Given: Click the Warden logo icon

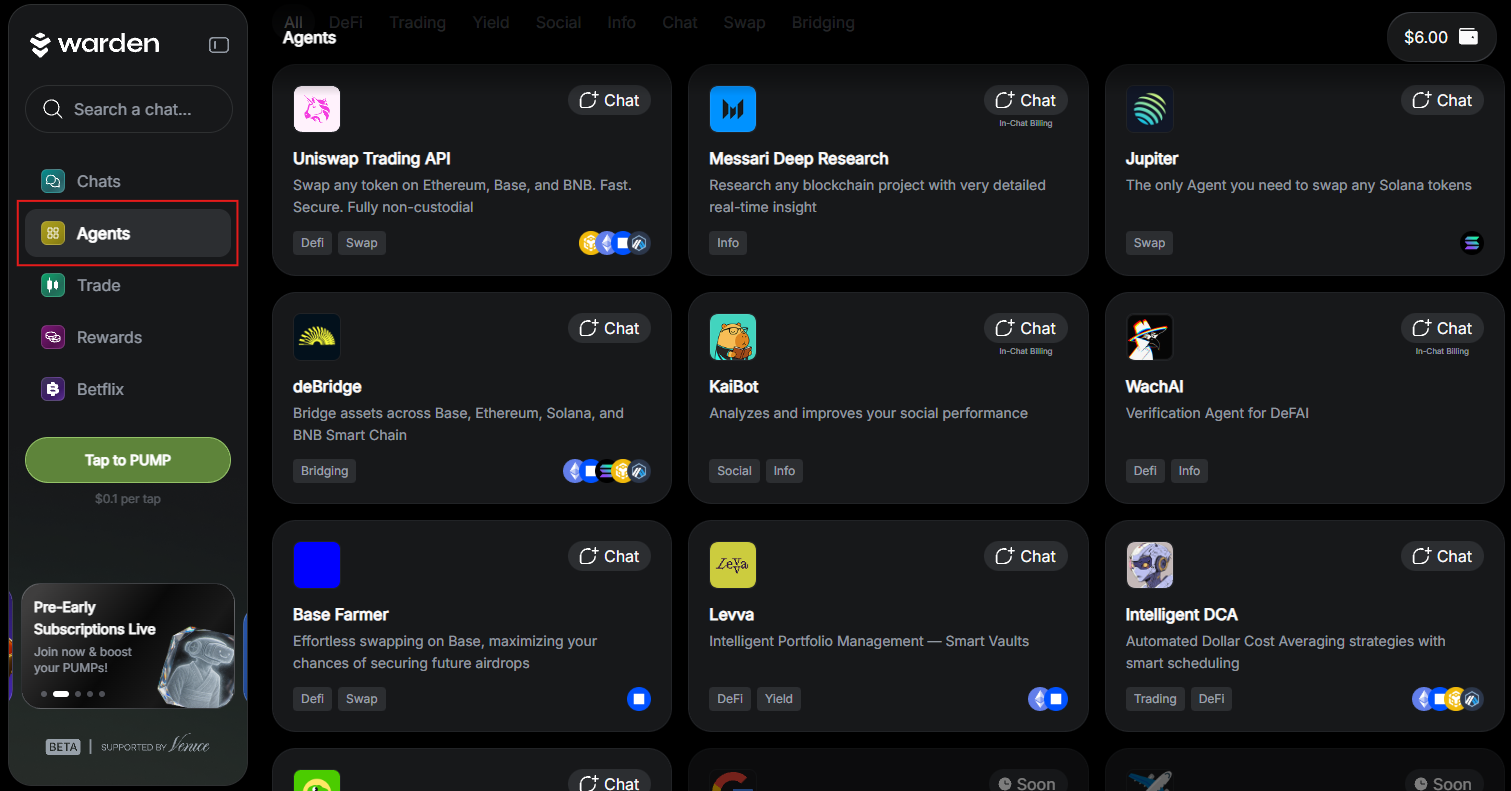Looking at the screenshot, I should tap(40, 45).
